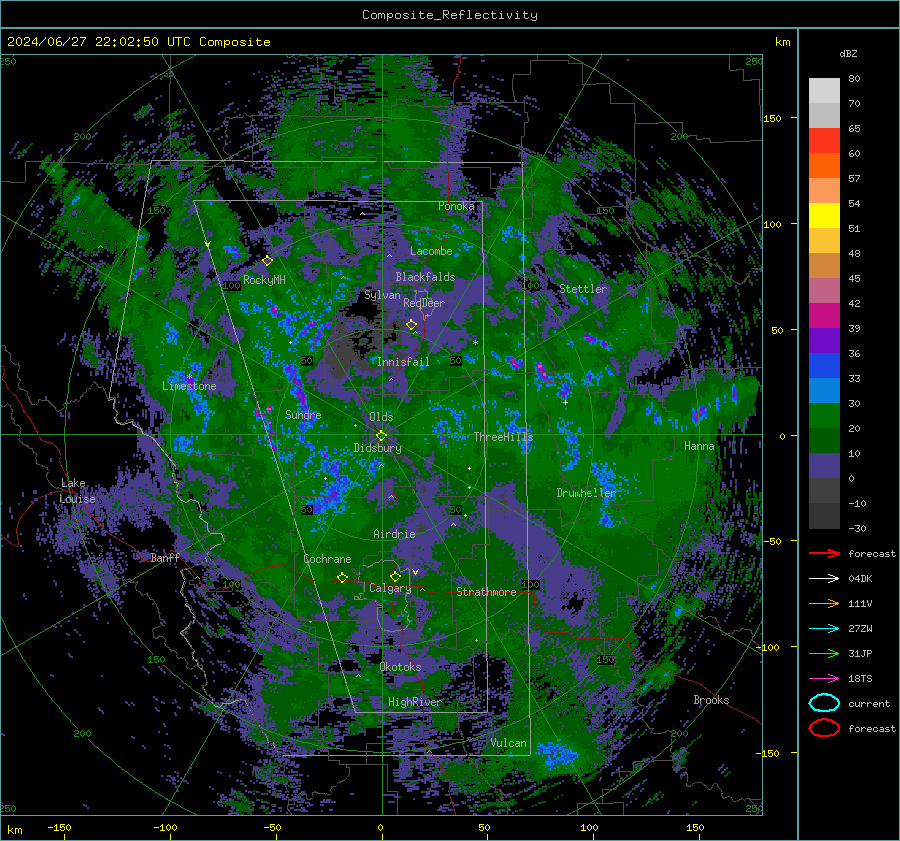Image resolution: width=900 pixels, height=841 pixels.
Task: Click the Vulcan label
Action: pyautogui.click(x=508, y=743)
